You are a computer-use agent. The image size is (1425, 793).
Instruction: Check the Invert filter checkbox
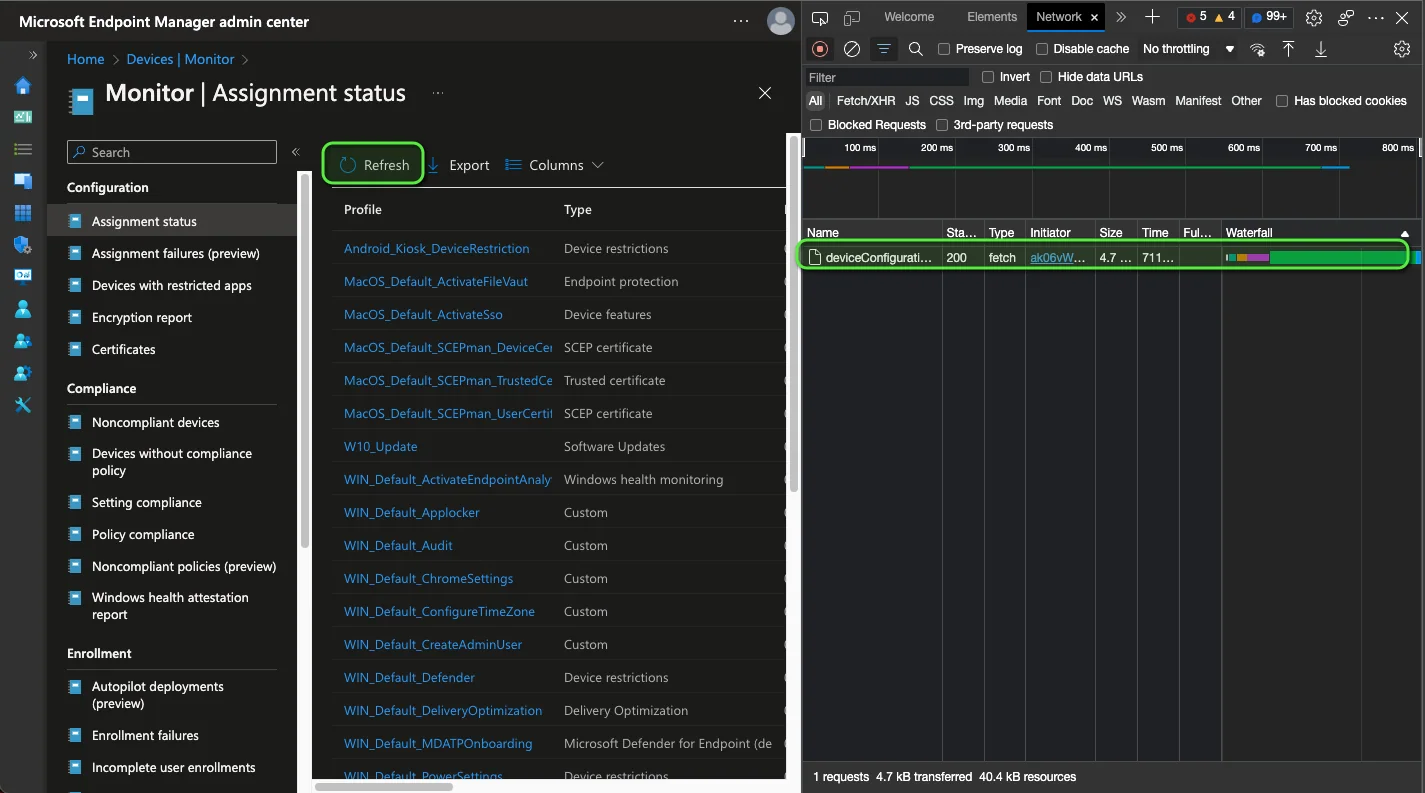(x=988, y=77)
